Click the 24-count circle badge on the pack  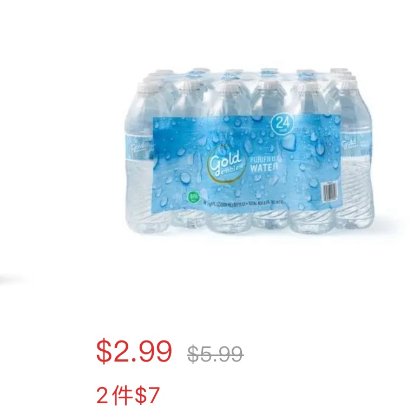pyautogui.click(x=283, y=124)
